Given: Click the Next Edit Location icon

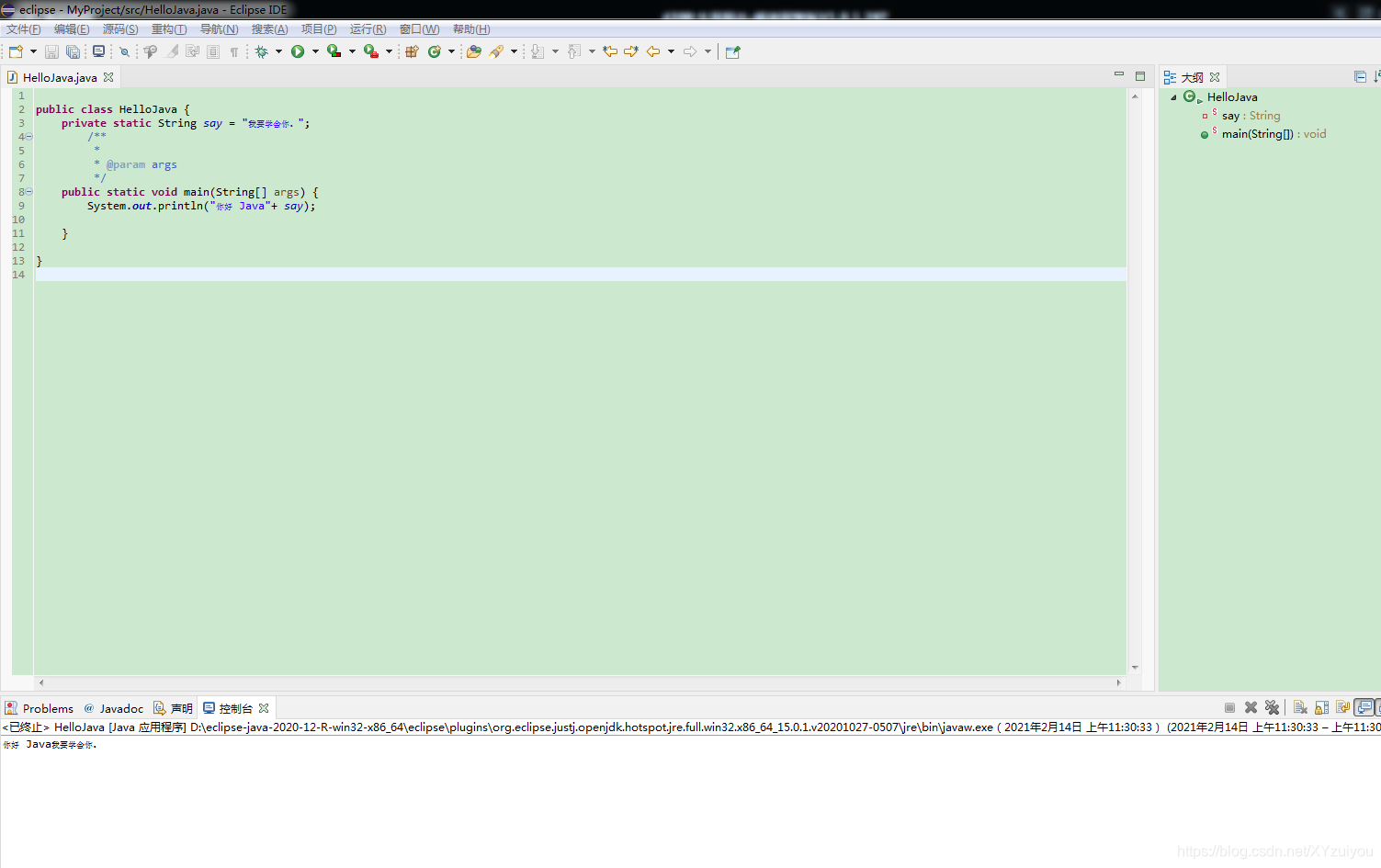Looking at the screenshot, I should 631,51.
